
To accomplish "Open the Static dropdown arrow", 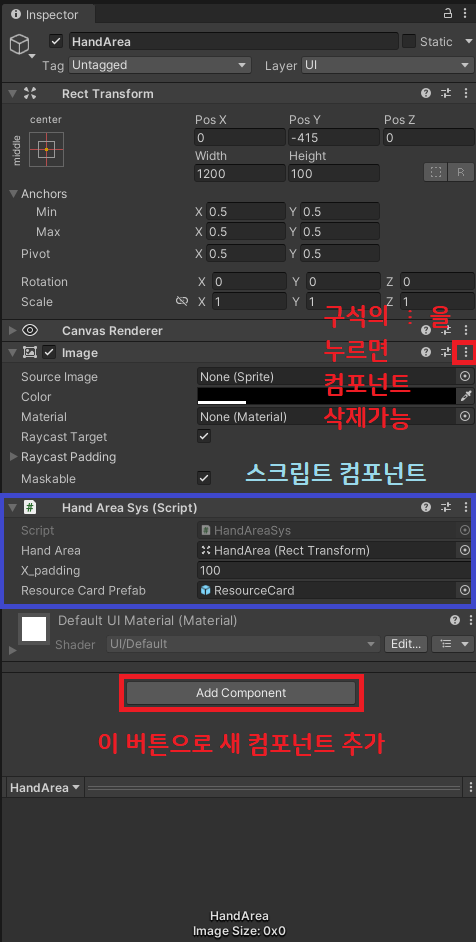I will (x=469, y=41).
